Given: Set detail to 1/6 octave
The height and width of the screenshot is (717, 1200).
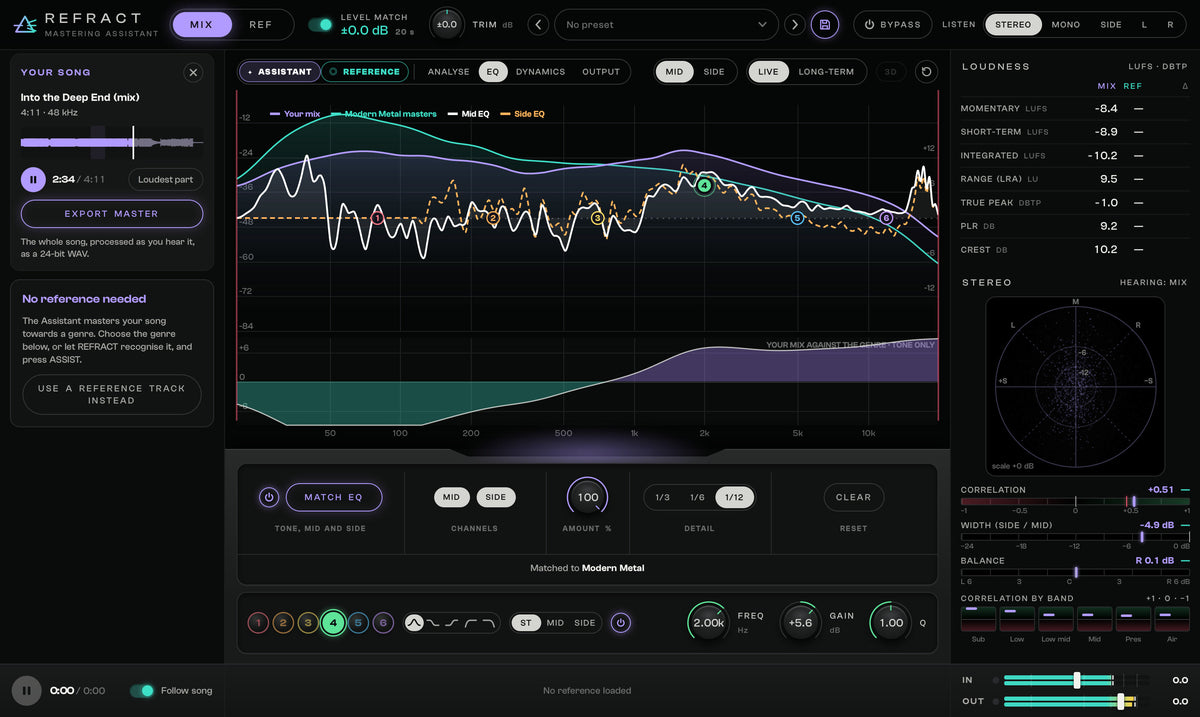Looking at the screenshot, I should click(697, 497).
